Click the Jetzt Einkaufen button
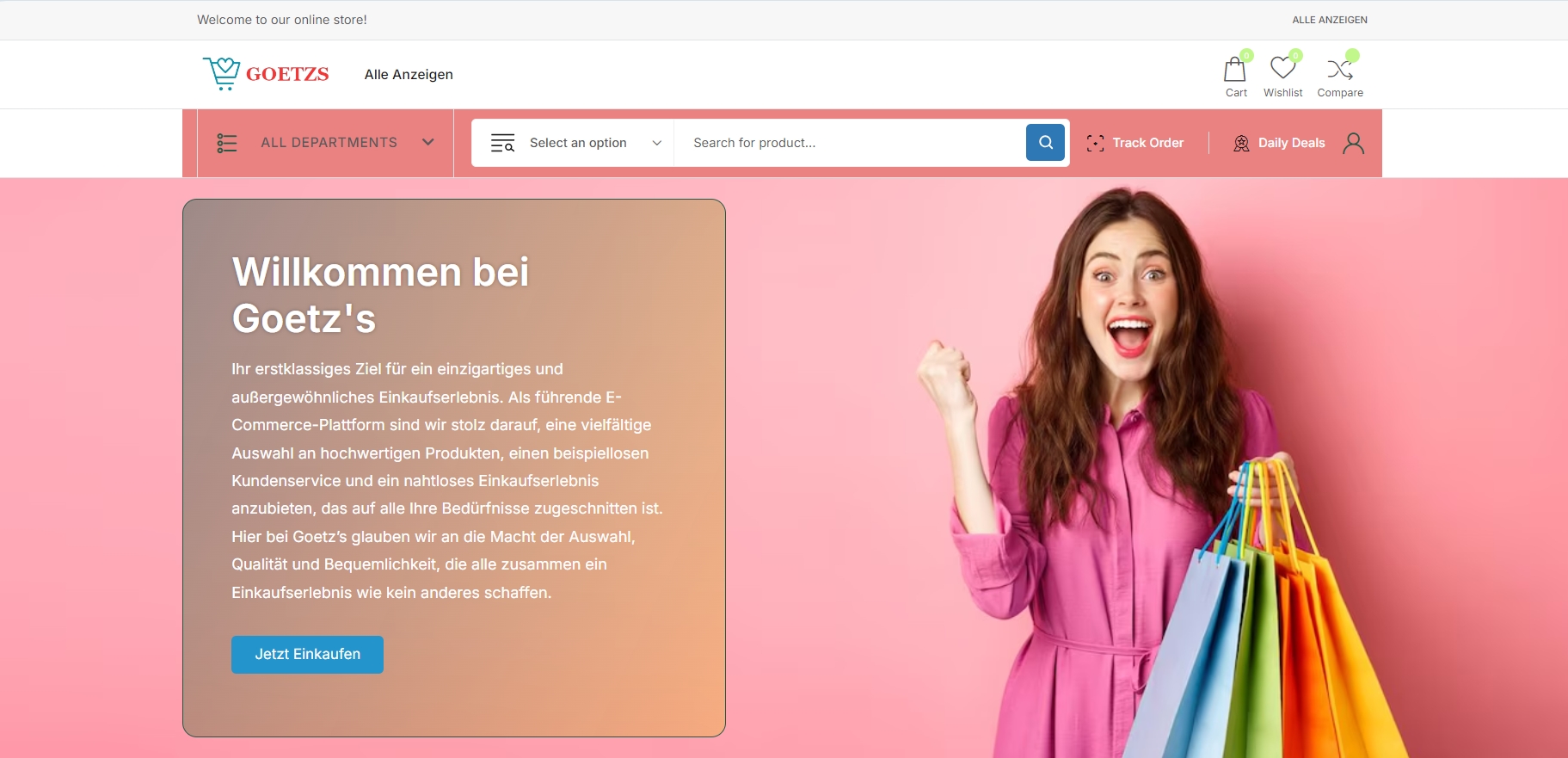1568x758 pixels. pyautogui.click(x=307, y=654)
